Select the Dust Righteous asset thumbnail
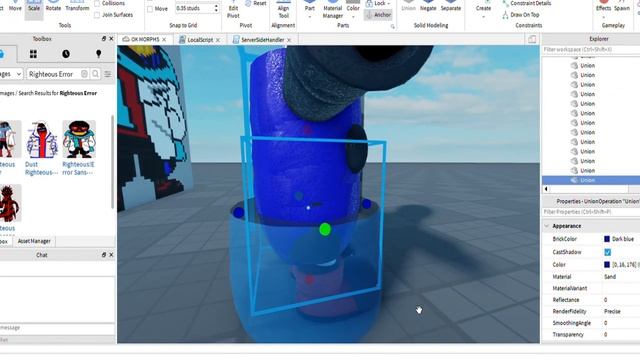Viewport: 640px width, 360px height. [x=42, y=139]
